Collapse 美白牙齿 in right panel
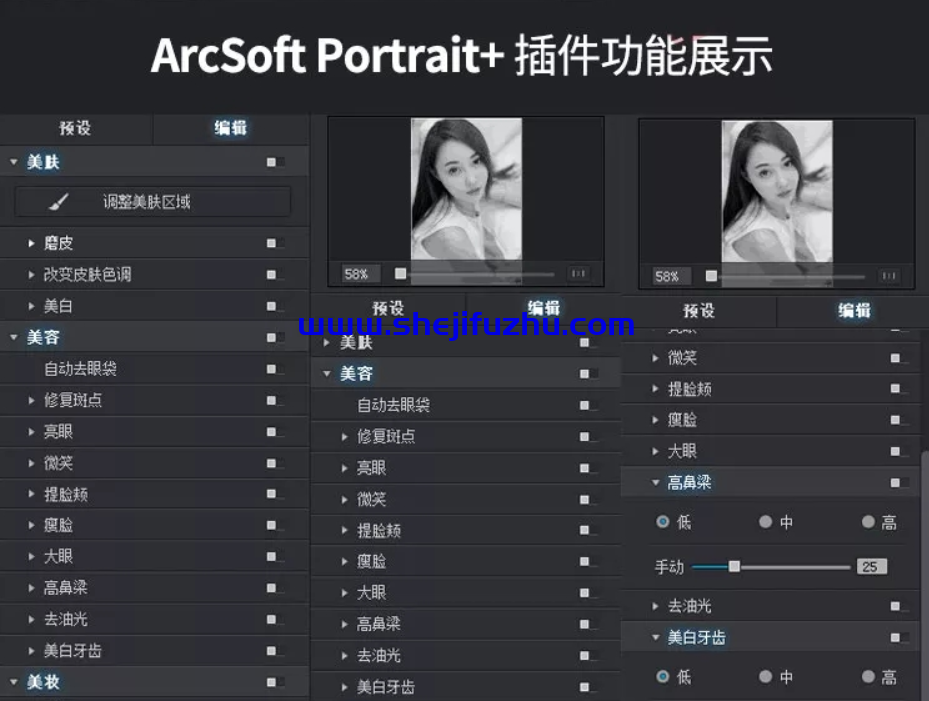This screenshot has height=701, width=929. (655, 638)
